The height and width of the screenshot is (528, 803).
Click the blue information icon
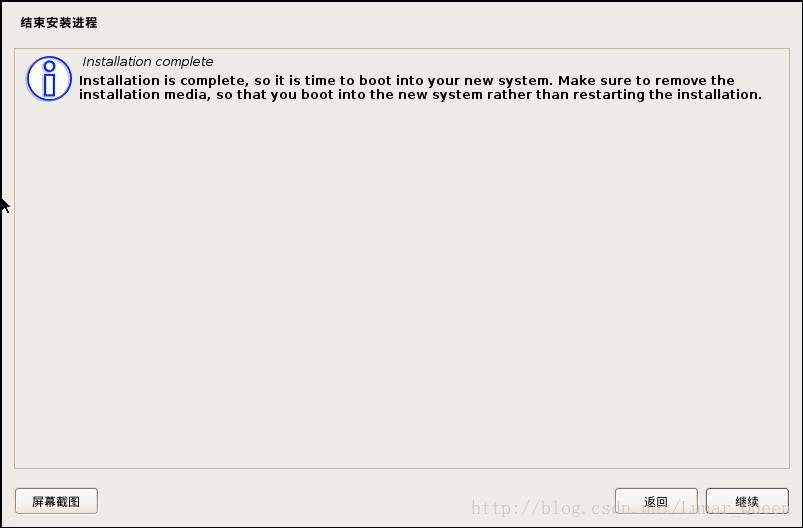click(49, 78)
